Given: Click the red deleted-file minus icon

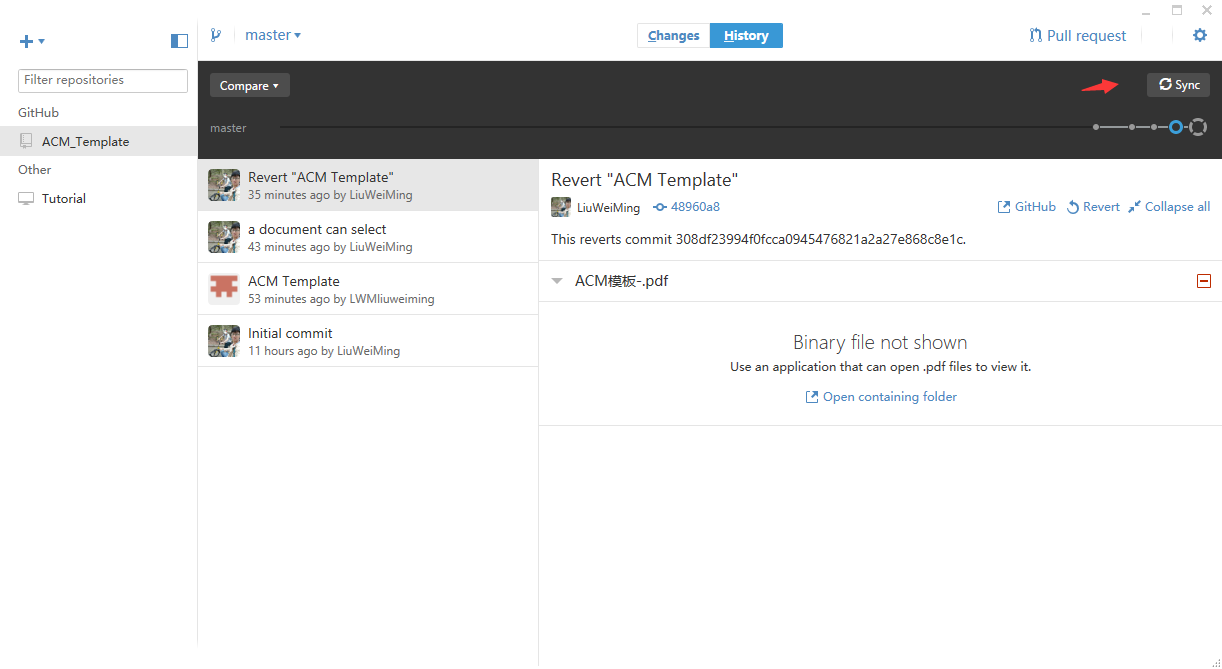Looking at the screenshot, I should [1204, 281].
